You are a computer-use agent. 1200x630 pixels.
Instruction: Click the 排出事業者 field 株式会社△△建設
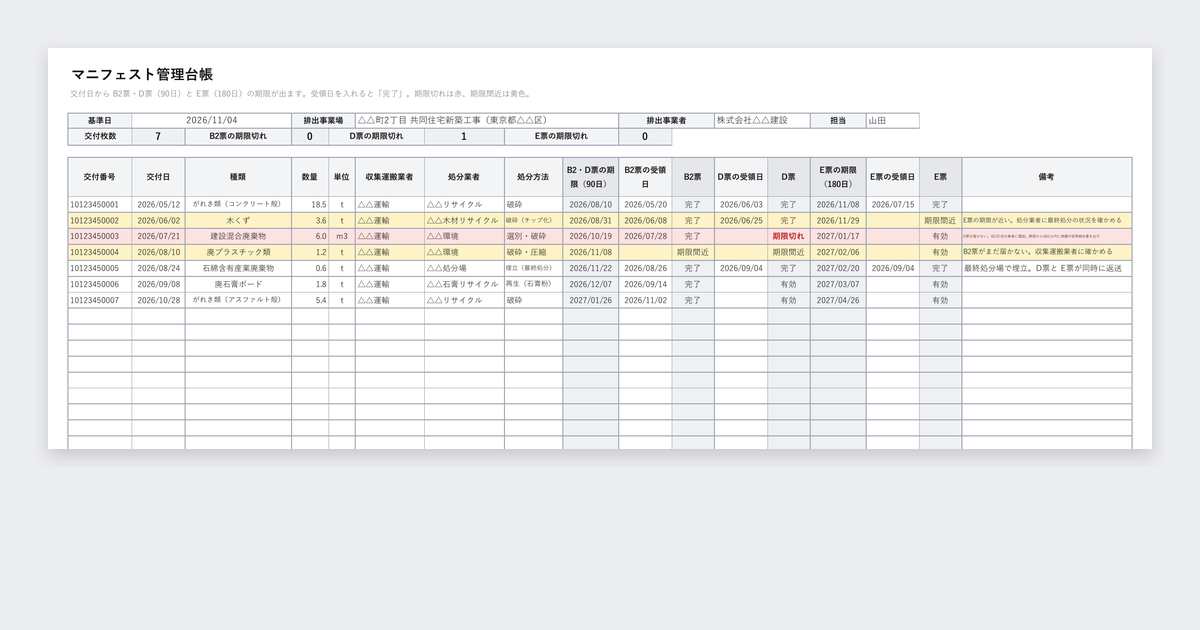762,121
